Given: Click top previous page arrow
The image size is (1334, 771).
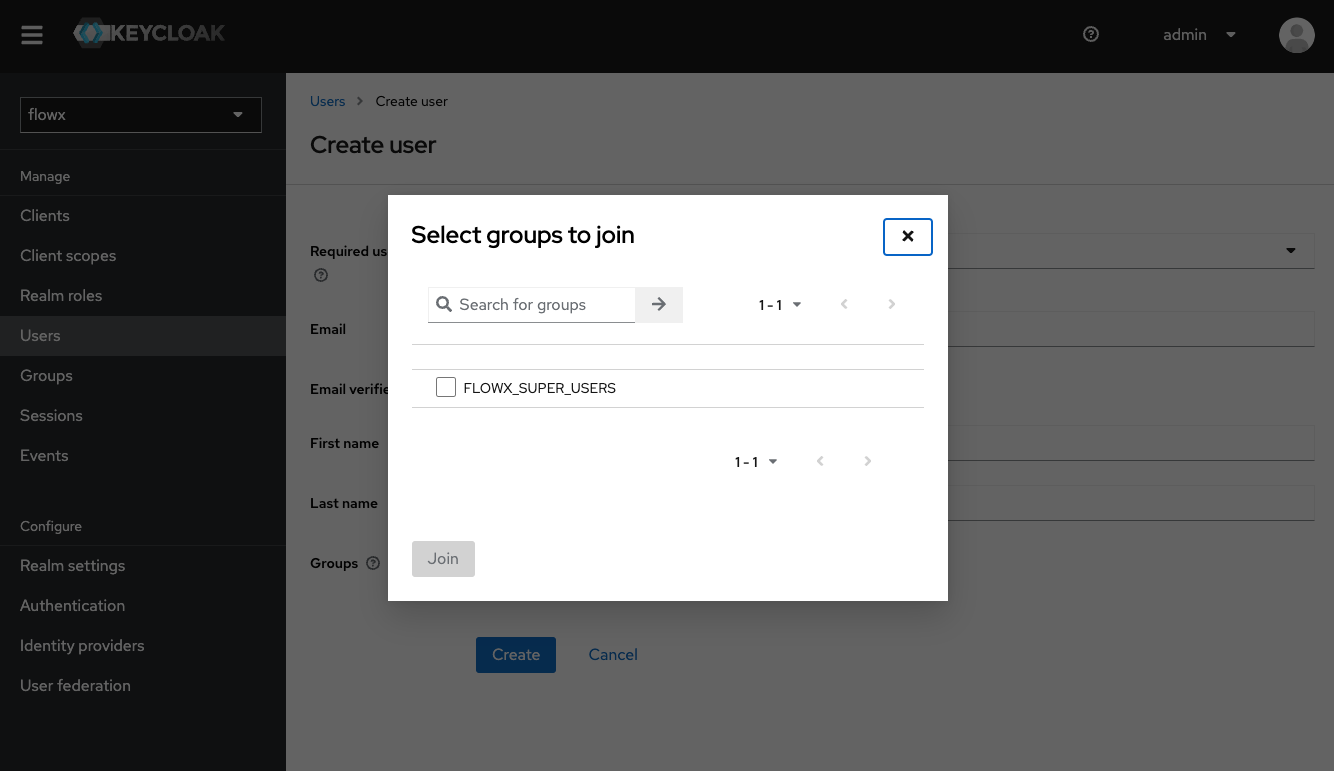Looking at the screenshot, I should coord(844,304).
